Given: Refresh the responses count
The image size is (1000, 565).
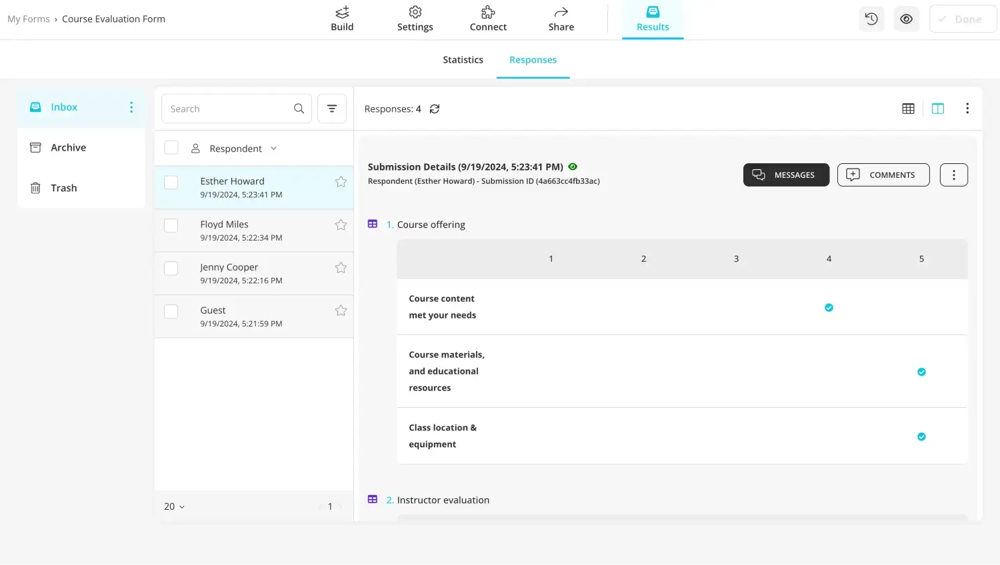Looking at the screenshot, I should click(x=435, y=109).
